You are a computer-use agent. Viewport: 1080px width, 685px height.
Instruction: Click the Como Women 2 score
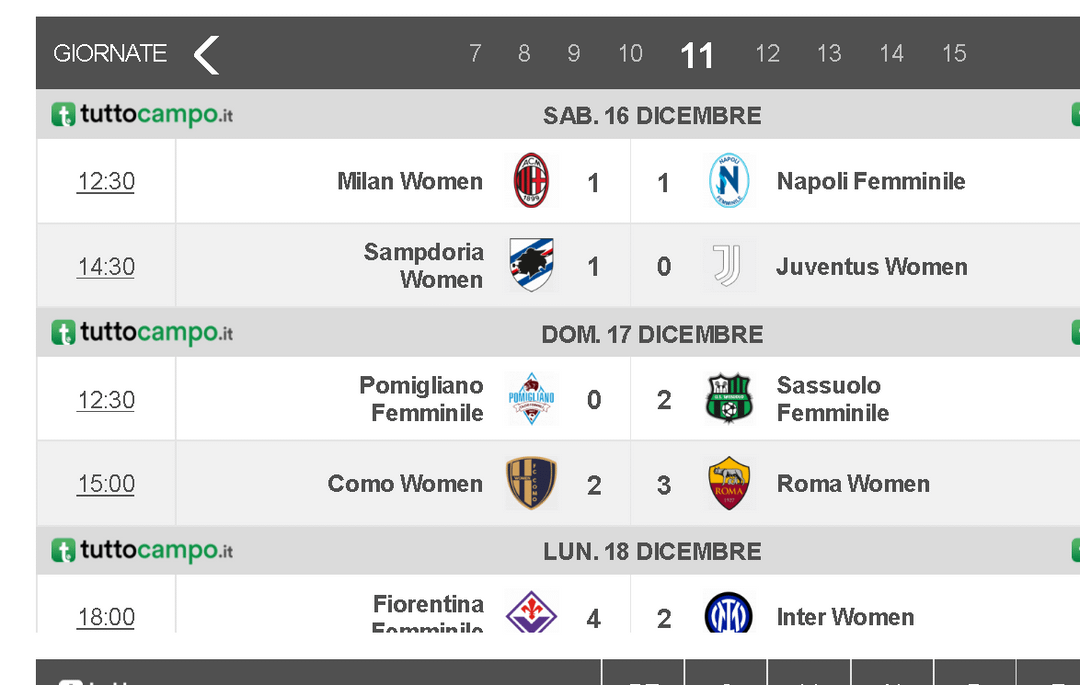594,486
